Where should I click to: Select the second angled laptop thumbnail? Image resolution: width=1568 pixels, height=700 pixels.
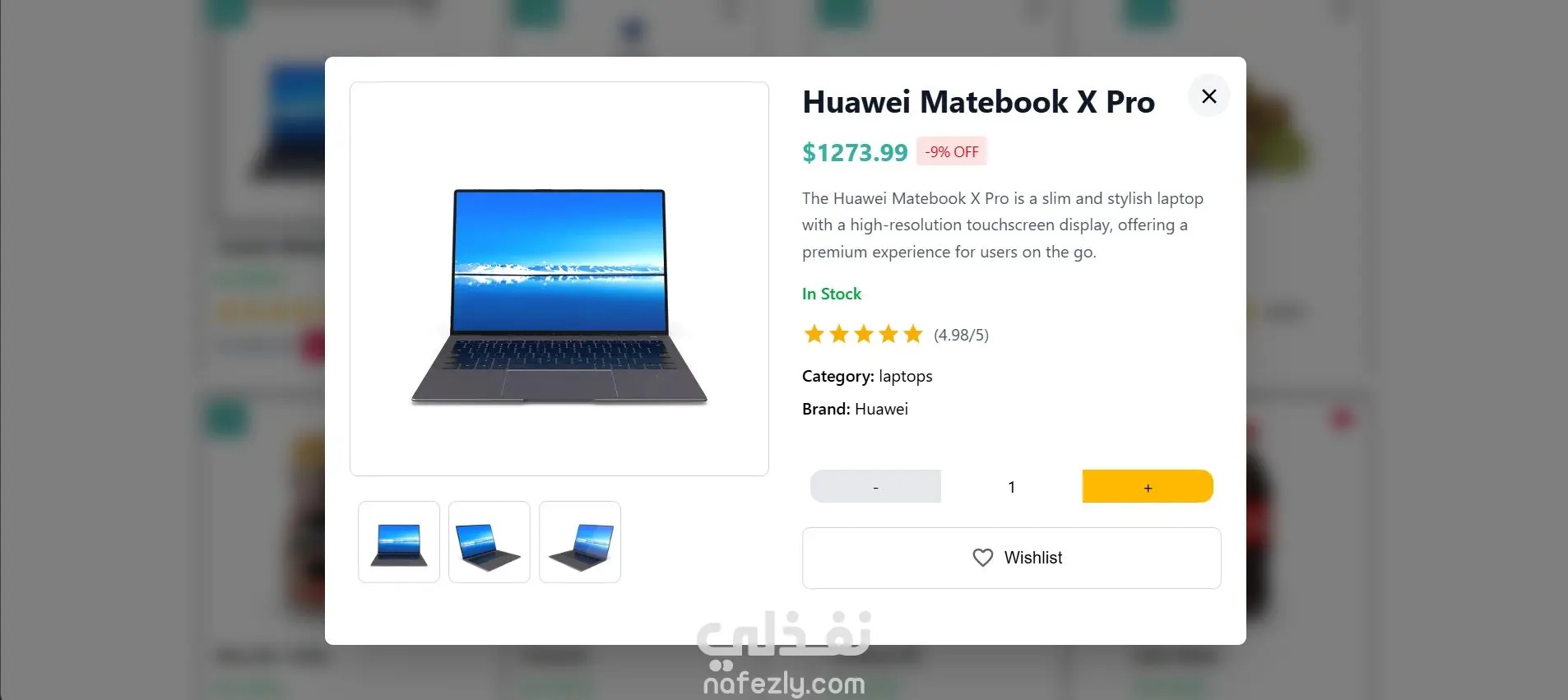(489, 542)
